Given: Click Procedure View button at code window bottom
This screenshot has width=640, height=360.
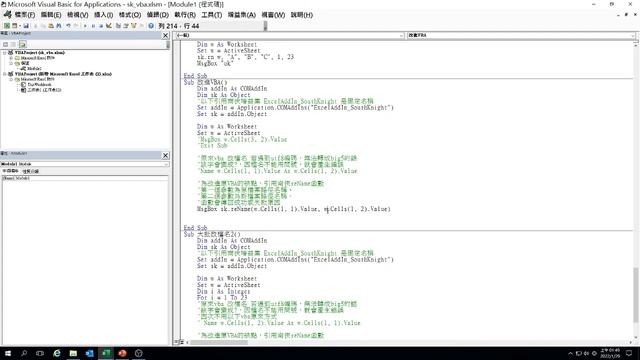Looking at the screenshot, I should coord(177,342).
